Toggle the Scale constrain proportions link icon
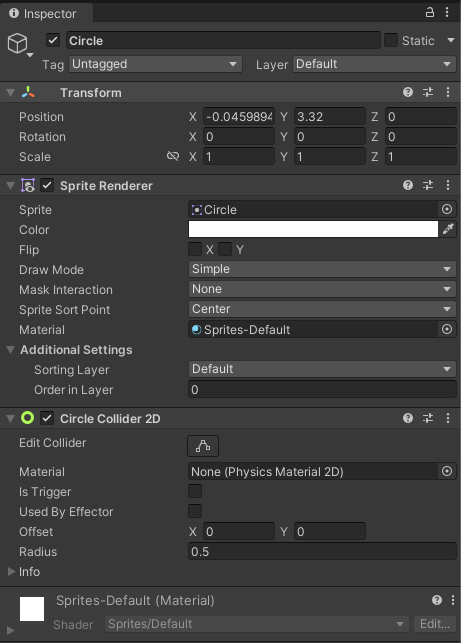Viewport: 461px width, 643px height. [x=173, y=156]
